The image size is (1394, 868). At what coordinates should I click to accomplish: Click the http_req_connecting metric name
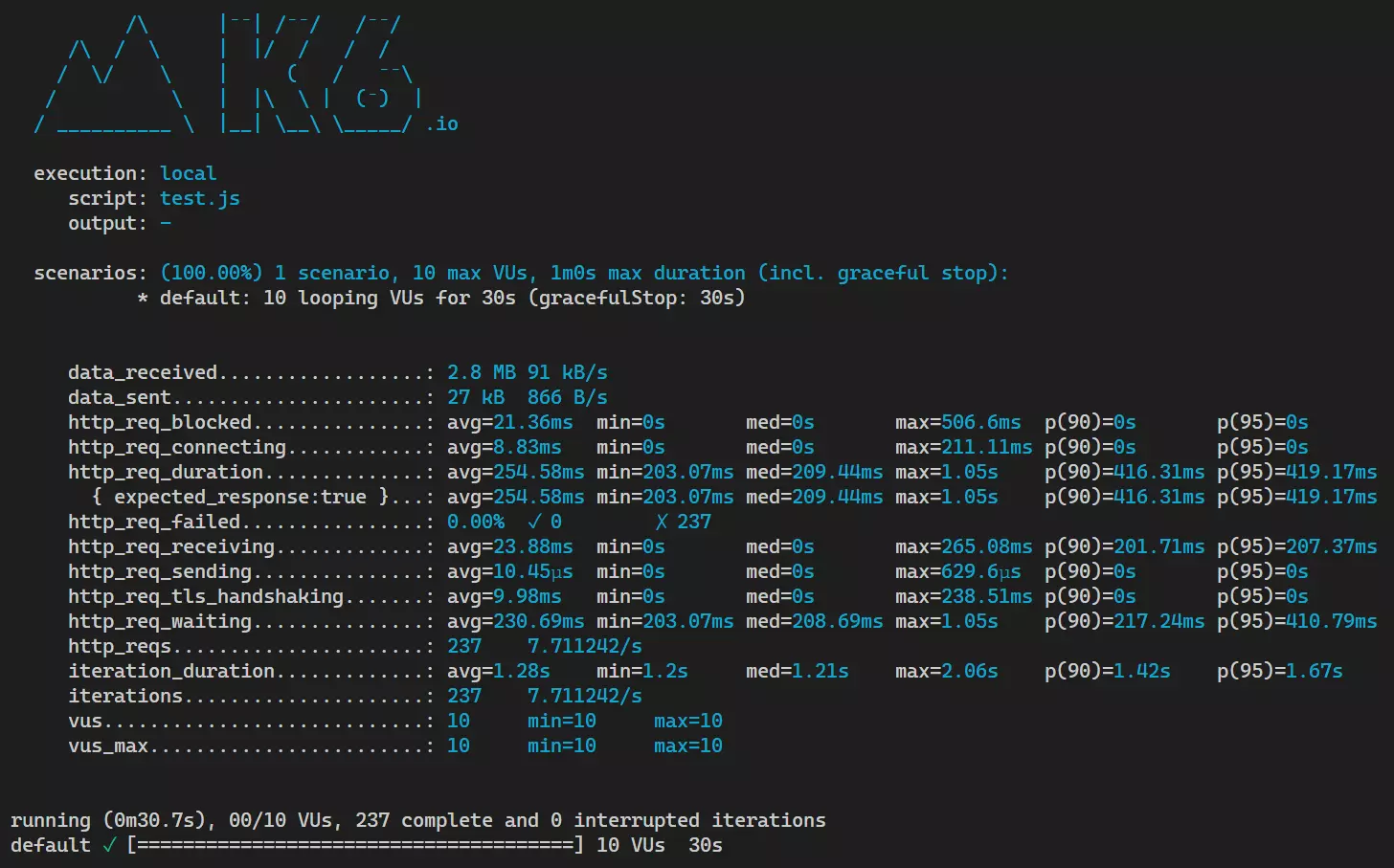click(177, 447)
